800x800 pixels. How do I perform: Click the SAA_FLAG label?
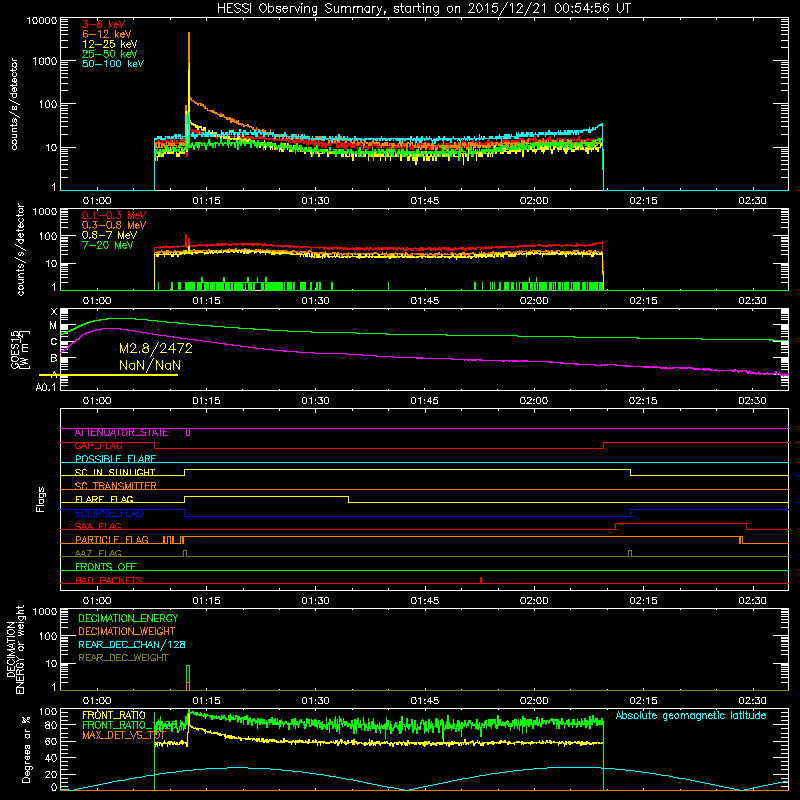click(x=98, y=527)
